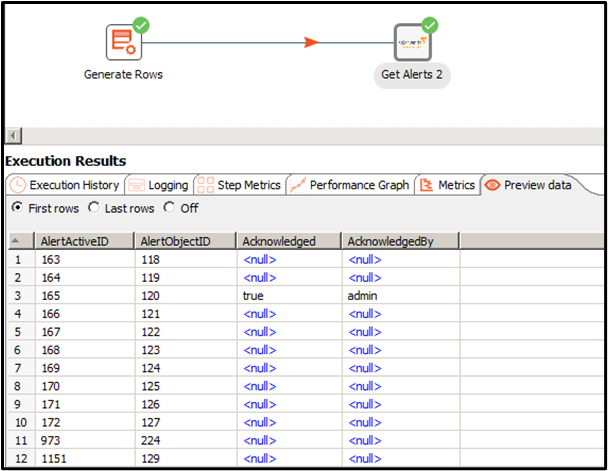The width and height of the screenshot is (608, 471).
Task: Click the orange hop arrow between steps
Action: tap(311, 42)
